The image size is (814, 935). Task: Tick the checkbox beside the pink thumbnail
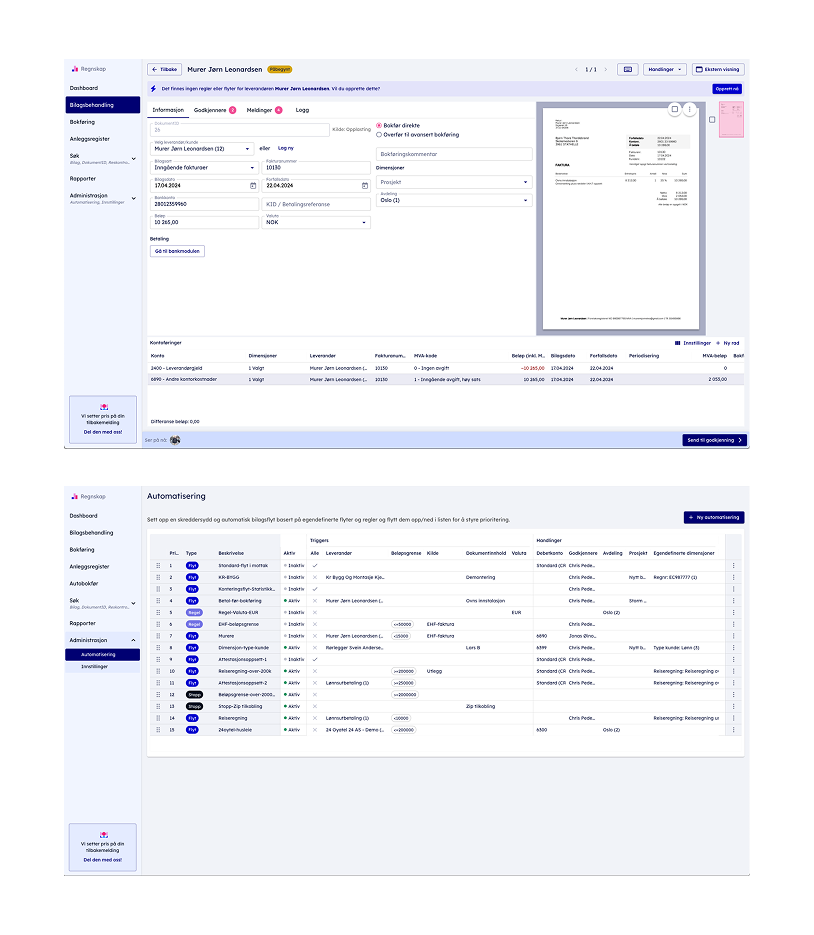pyautogui.click(x=712, y=119)
